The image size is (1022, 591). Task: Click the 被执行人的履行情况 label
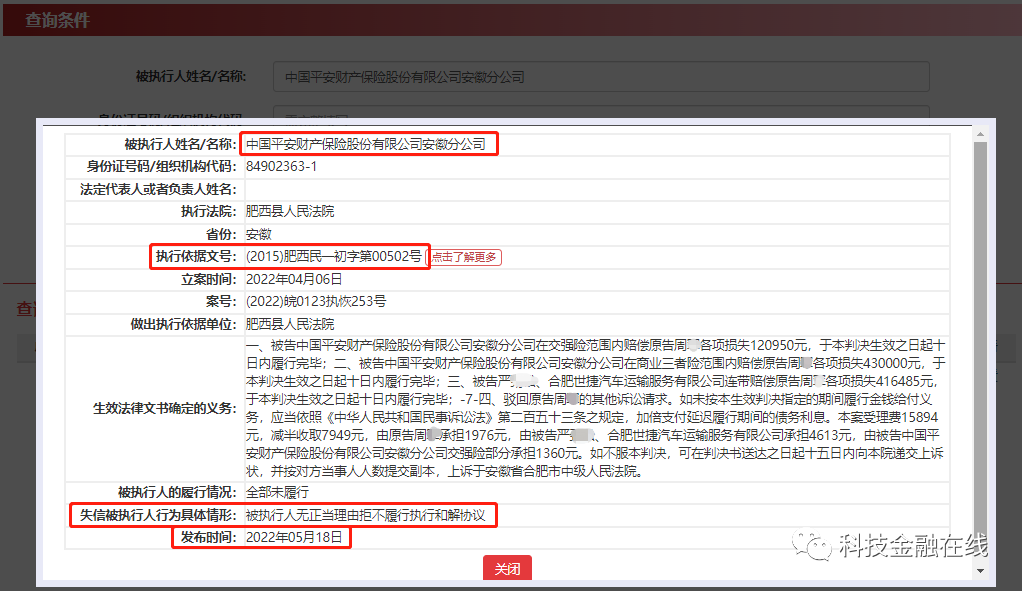[x=177, y=492]
